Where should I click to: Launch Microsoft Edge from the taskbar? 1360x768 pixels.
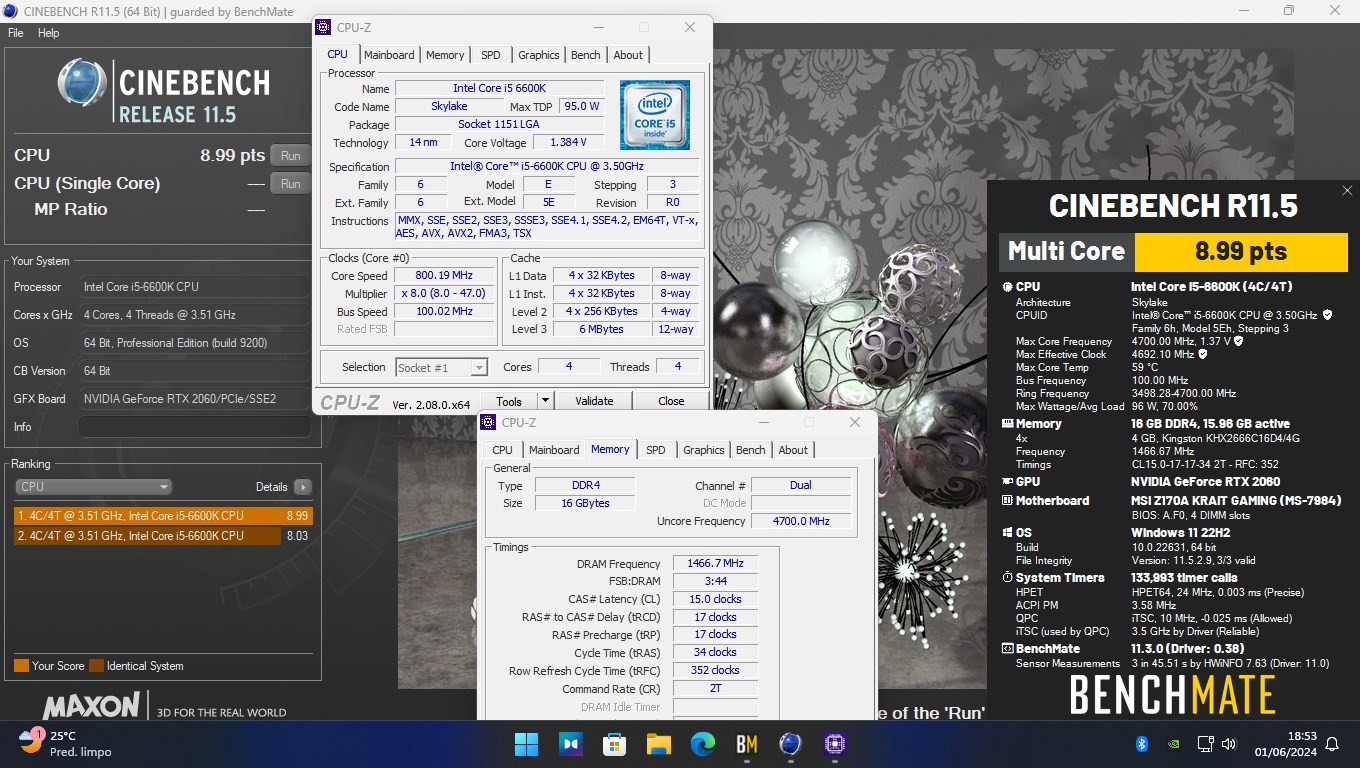(x=703, y=744)
